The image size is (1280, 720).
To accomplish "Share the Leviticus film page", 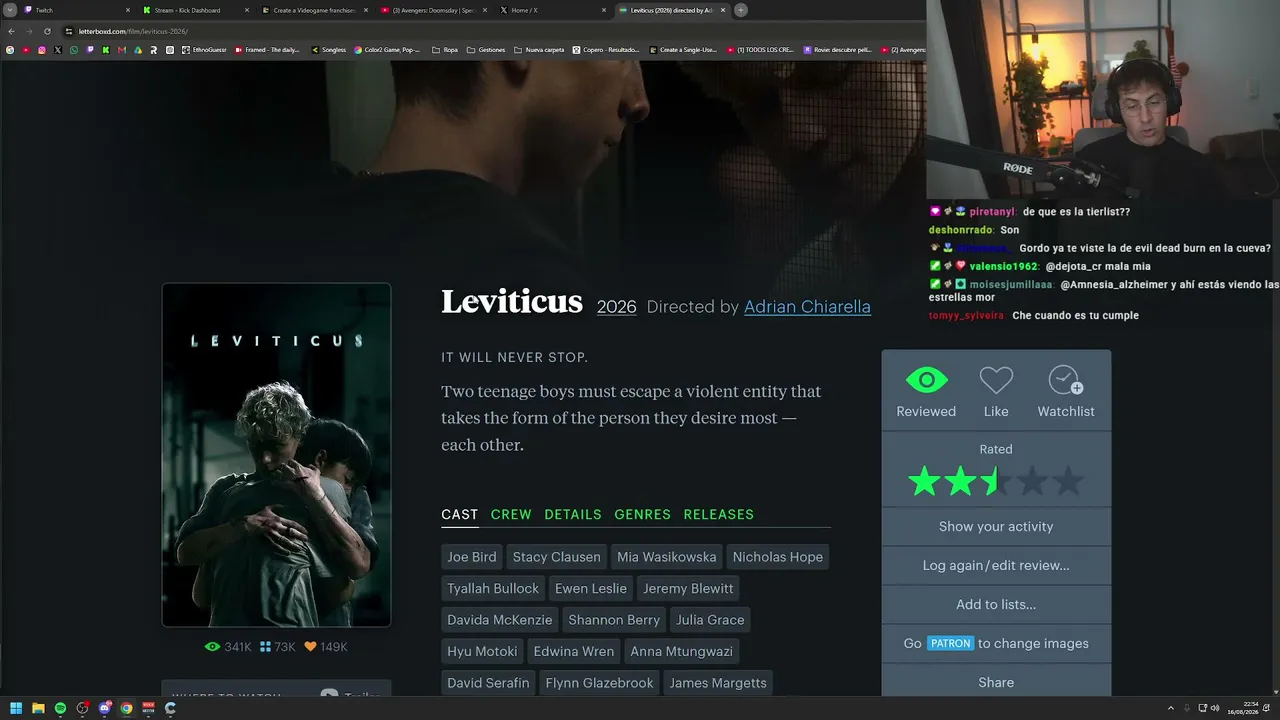I will [996, 682].
